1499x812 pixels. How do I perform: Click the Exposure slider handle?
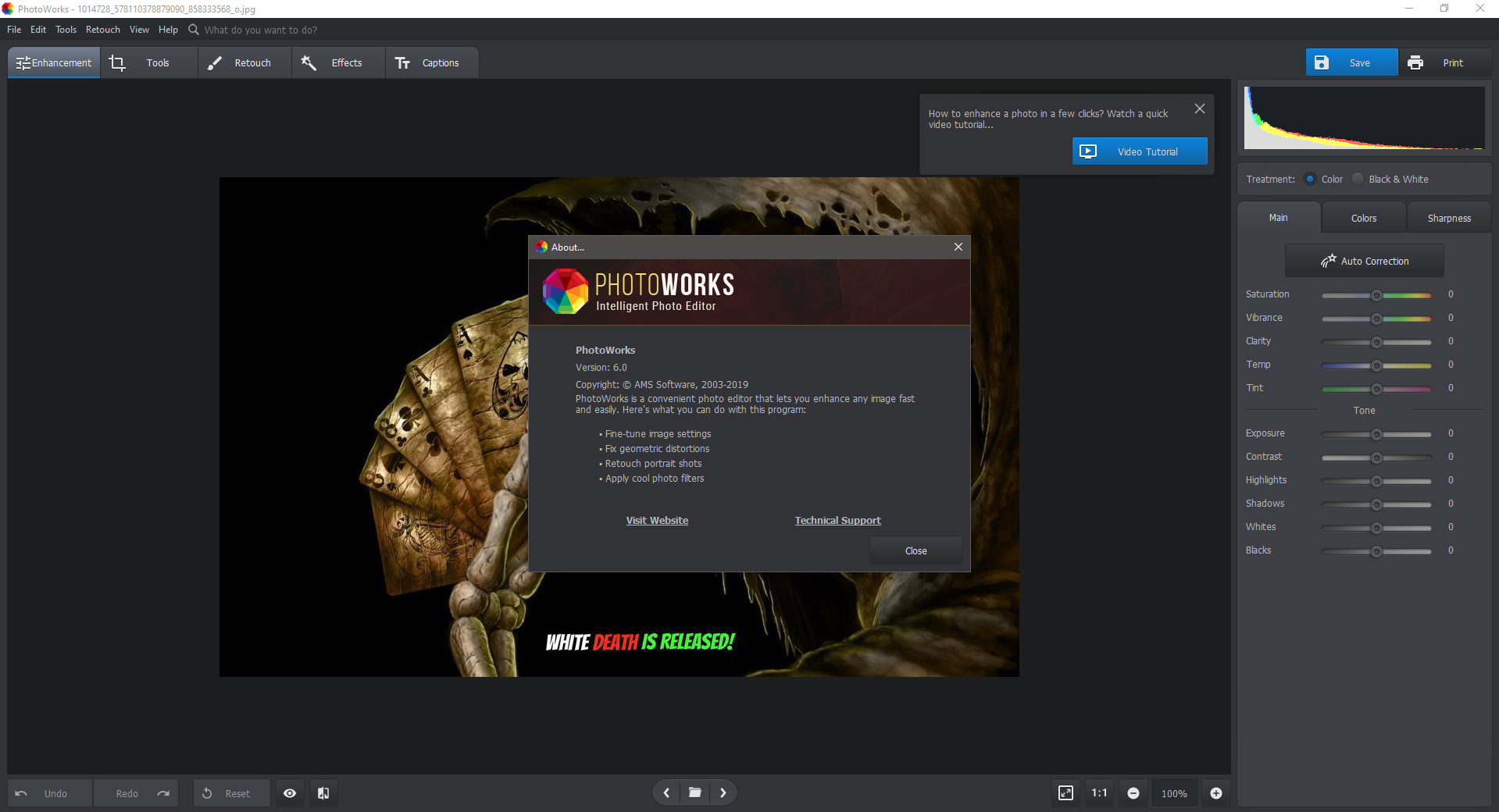pyautogui.click(x=1377, y=434)
